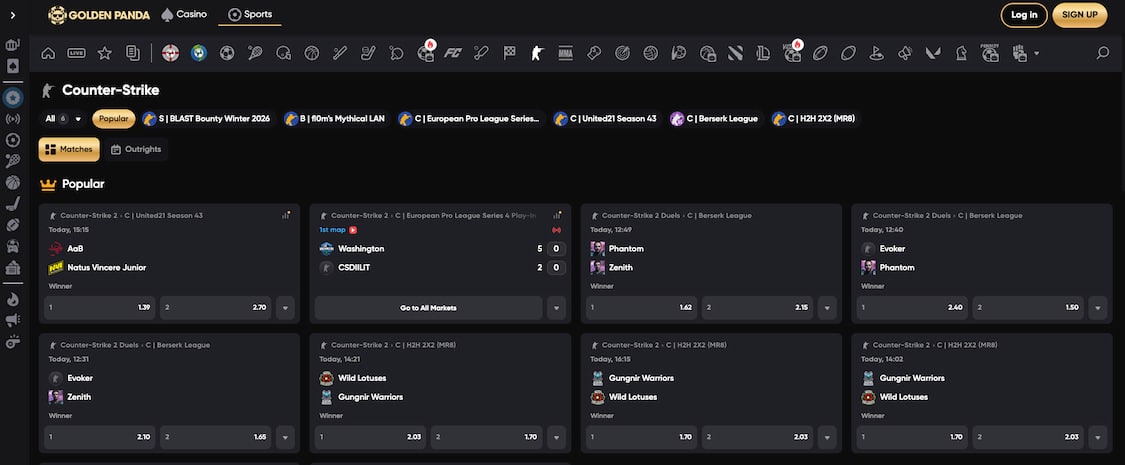
Task: Filter by H2H 2X2 (MR8) chip
Action: 816,119
